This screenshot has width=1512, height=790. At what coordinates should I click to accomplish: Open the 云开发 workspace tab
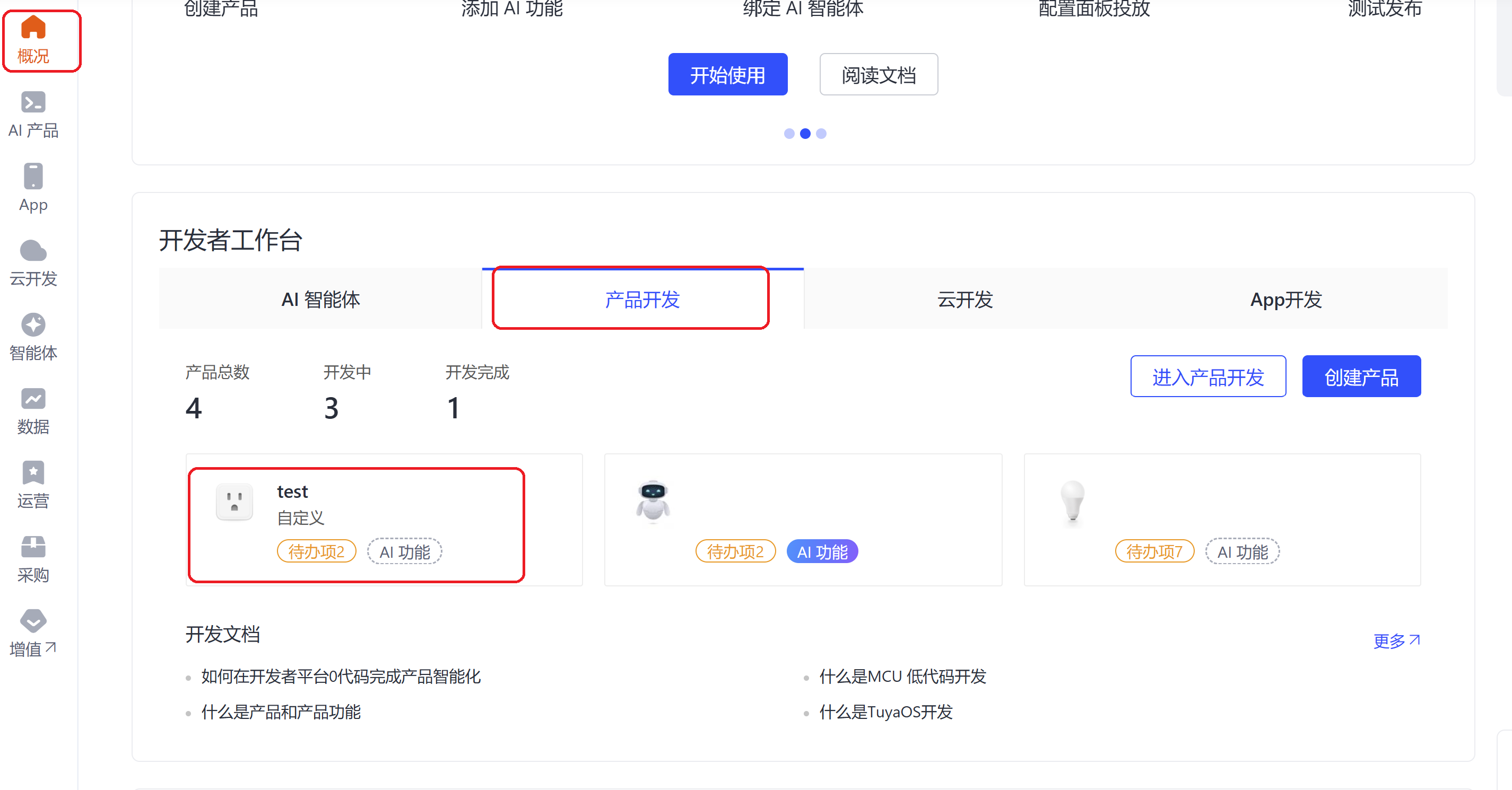tap(964, 300)
